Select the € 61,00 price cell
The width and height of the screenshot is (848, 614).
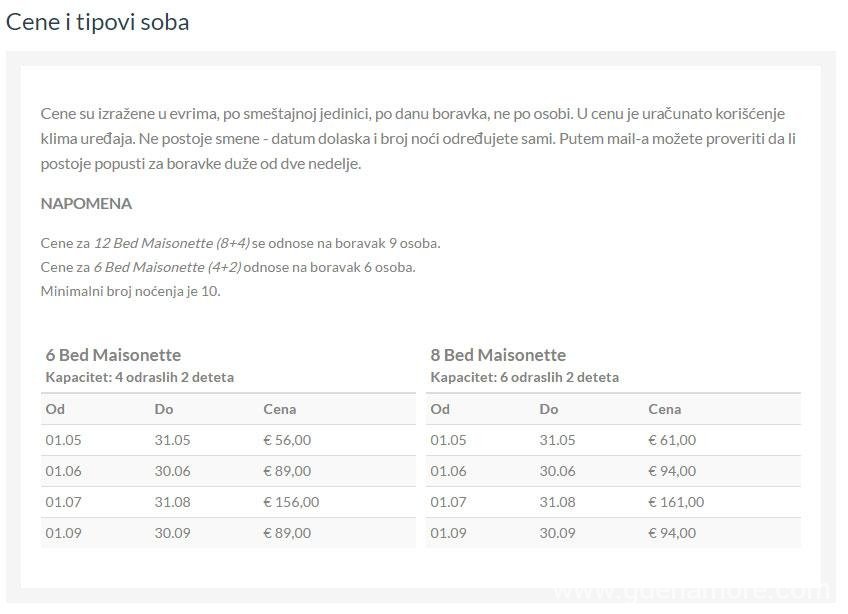[672, 440]
